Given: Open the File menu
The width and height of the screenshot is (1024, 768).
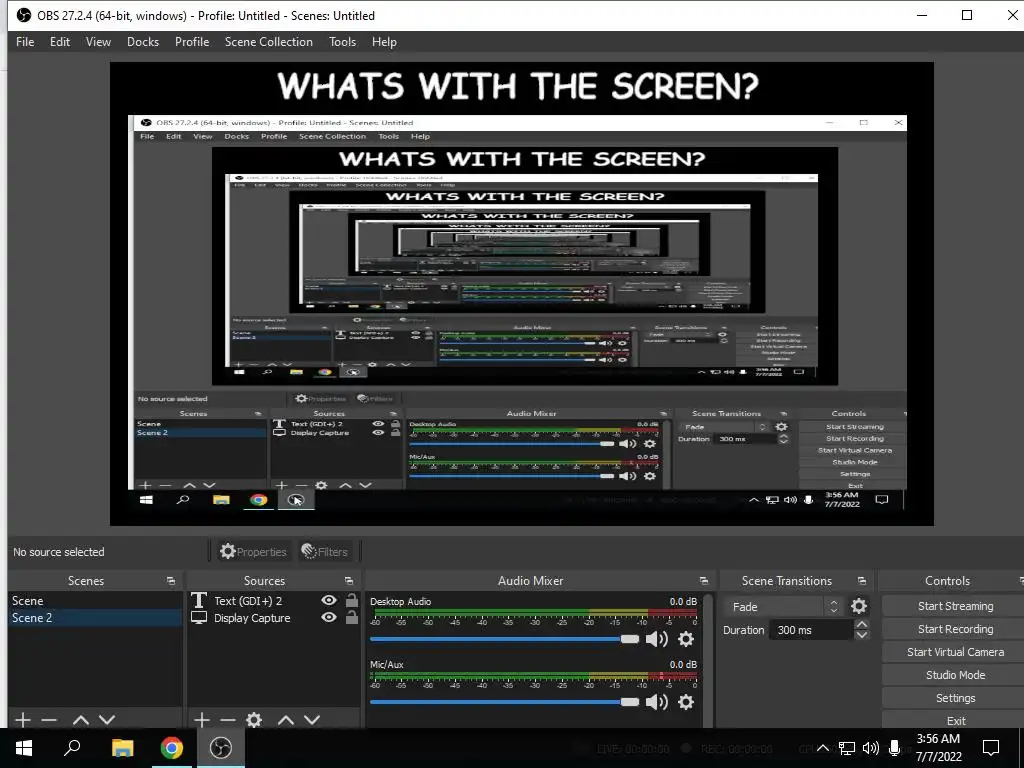Looking at the screenshot, I should pos(25,42).
